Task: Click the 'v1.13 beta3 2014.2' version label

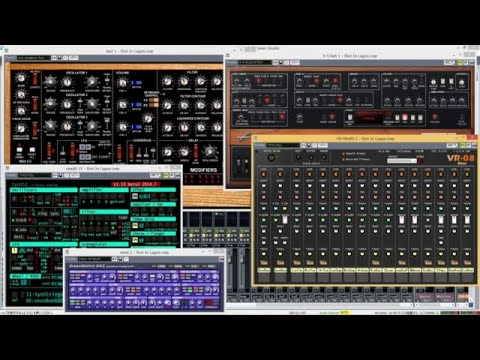Action: [x=135, y=184]
